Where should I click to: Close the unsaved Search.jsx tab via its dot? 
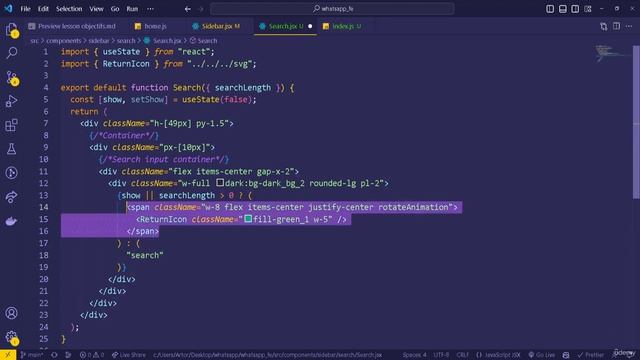click(x=310, y=26)
